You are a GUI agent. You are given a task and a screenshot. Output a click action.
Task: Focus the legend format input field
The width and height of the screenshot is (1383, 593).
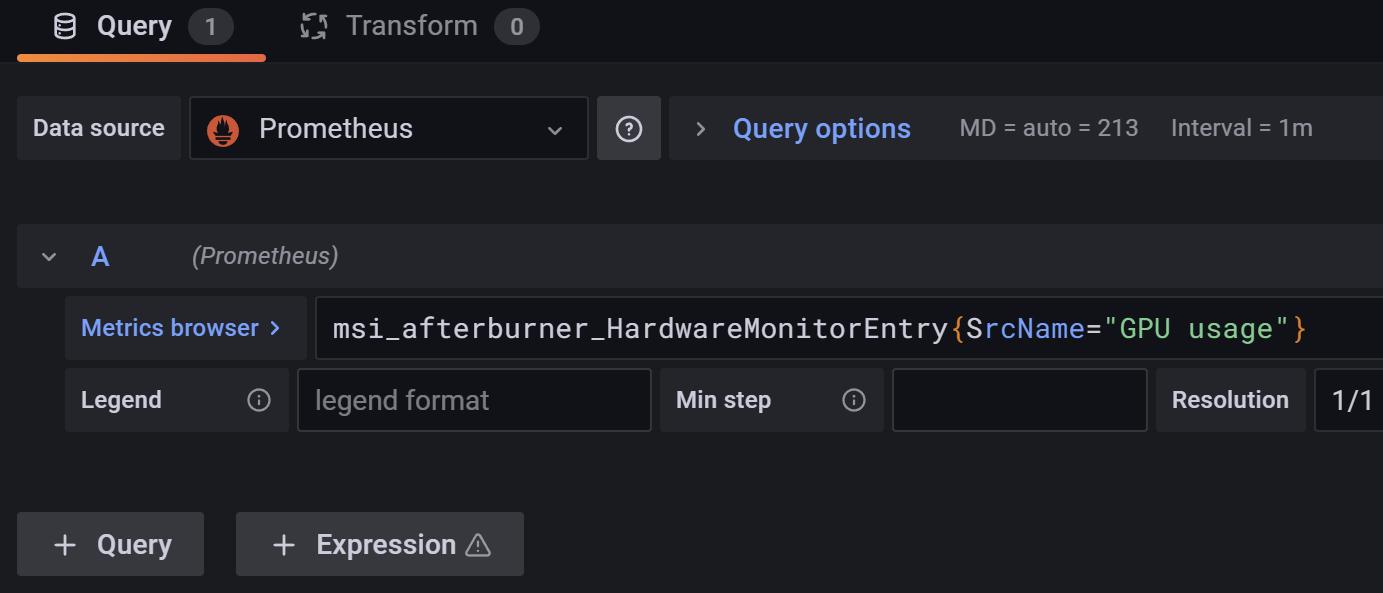point(474,400)
